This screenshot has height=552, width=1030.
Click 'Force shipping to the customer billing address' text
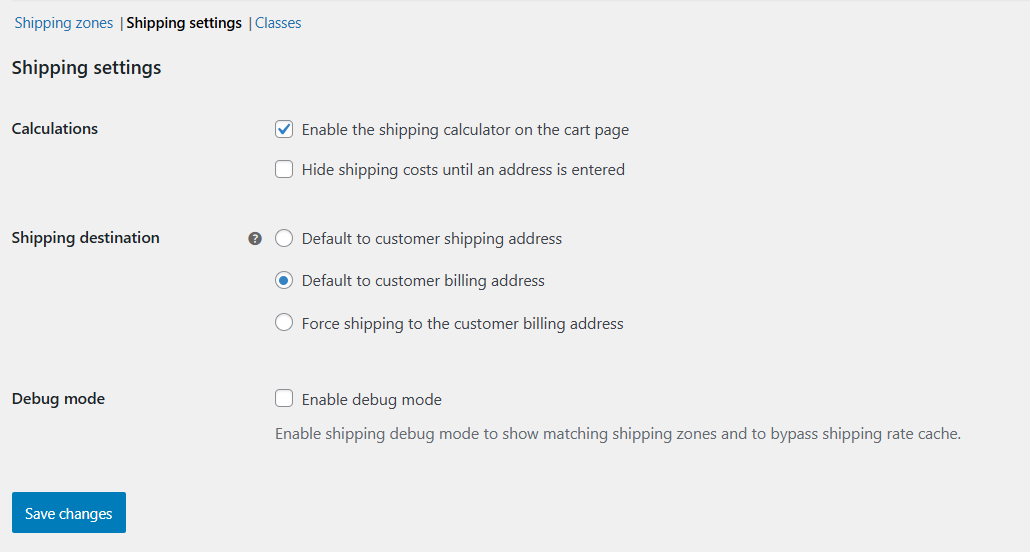pyautogui.click(x=462, y=324)
